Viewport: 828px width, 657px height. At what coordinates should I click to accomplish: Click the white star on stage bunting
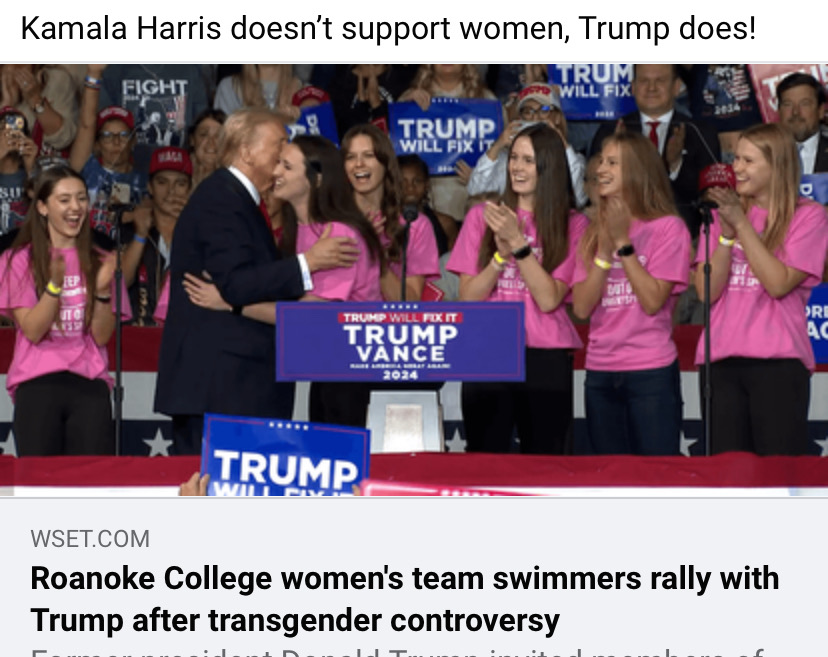click(158, 442)
